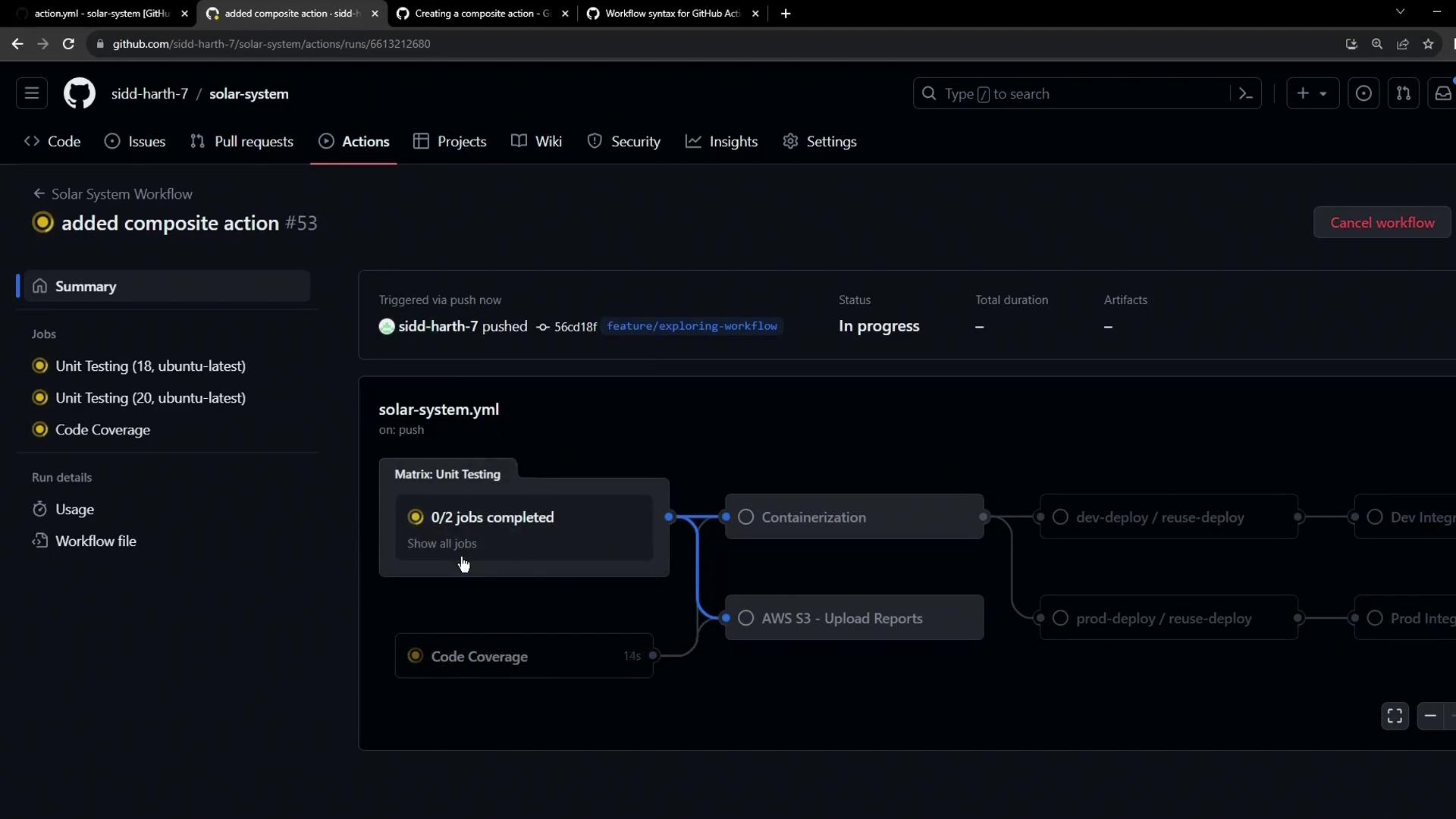The height and width of the screenshot is (819, 1456).
Task: Open the issues shortcut icon in header
Action: (1363, 93)
